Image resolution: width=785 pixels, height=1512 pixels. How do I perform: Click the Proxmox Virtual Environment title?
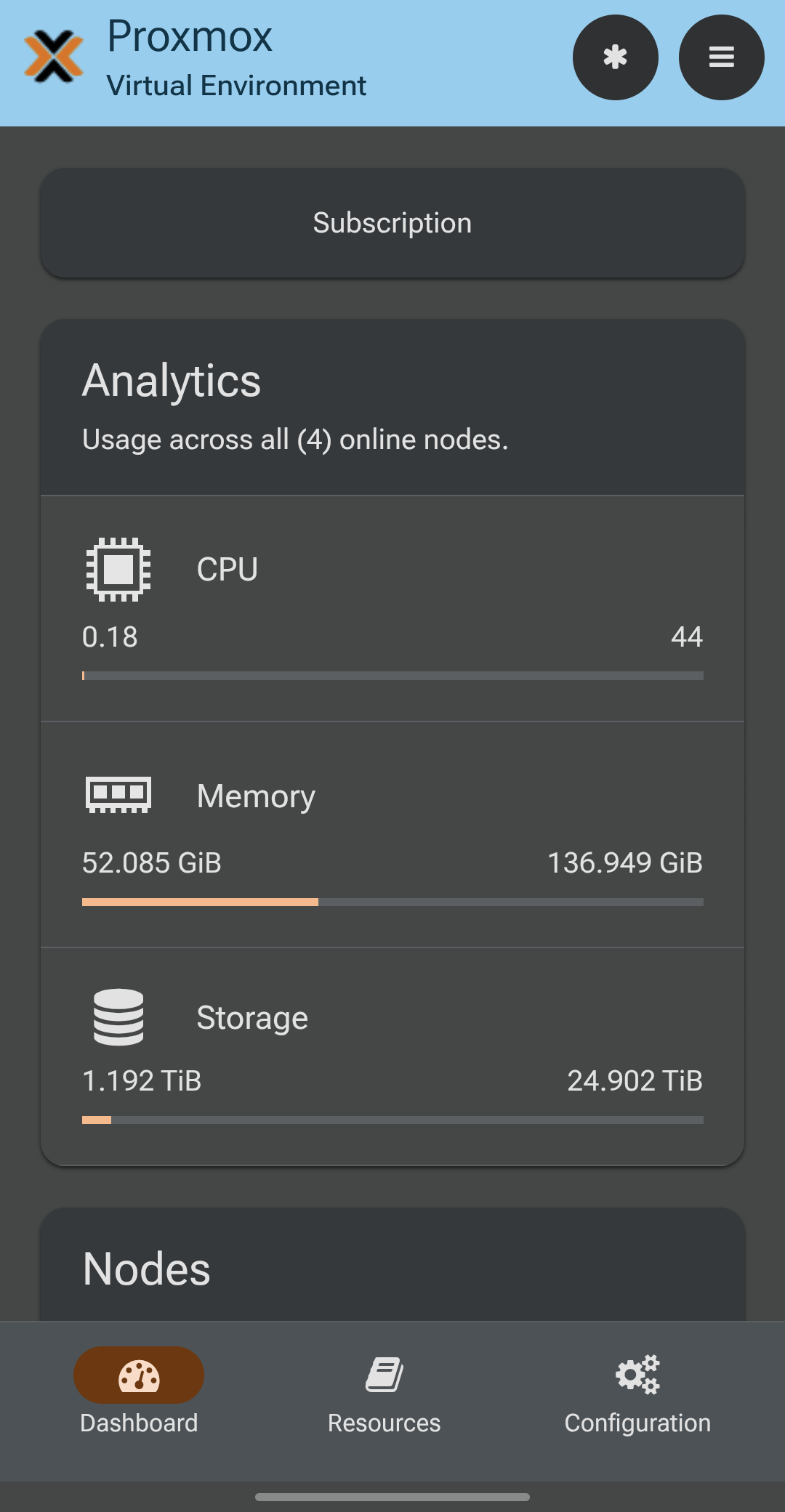click(236, 57)
